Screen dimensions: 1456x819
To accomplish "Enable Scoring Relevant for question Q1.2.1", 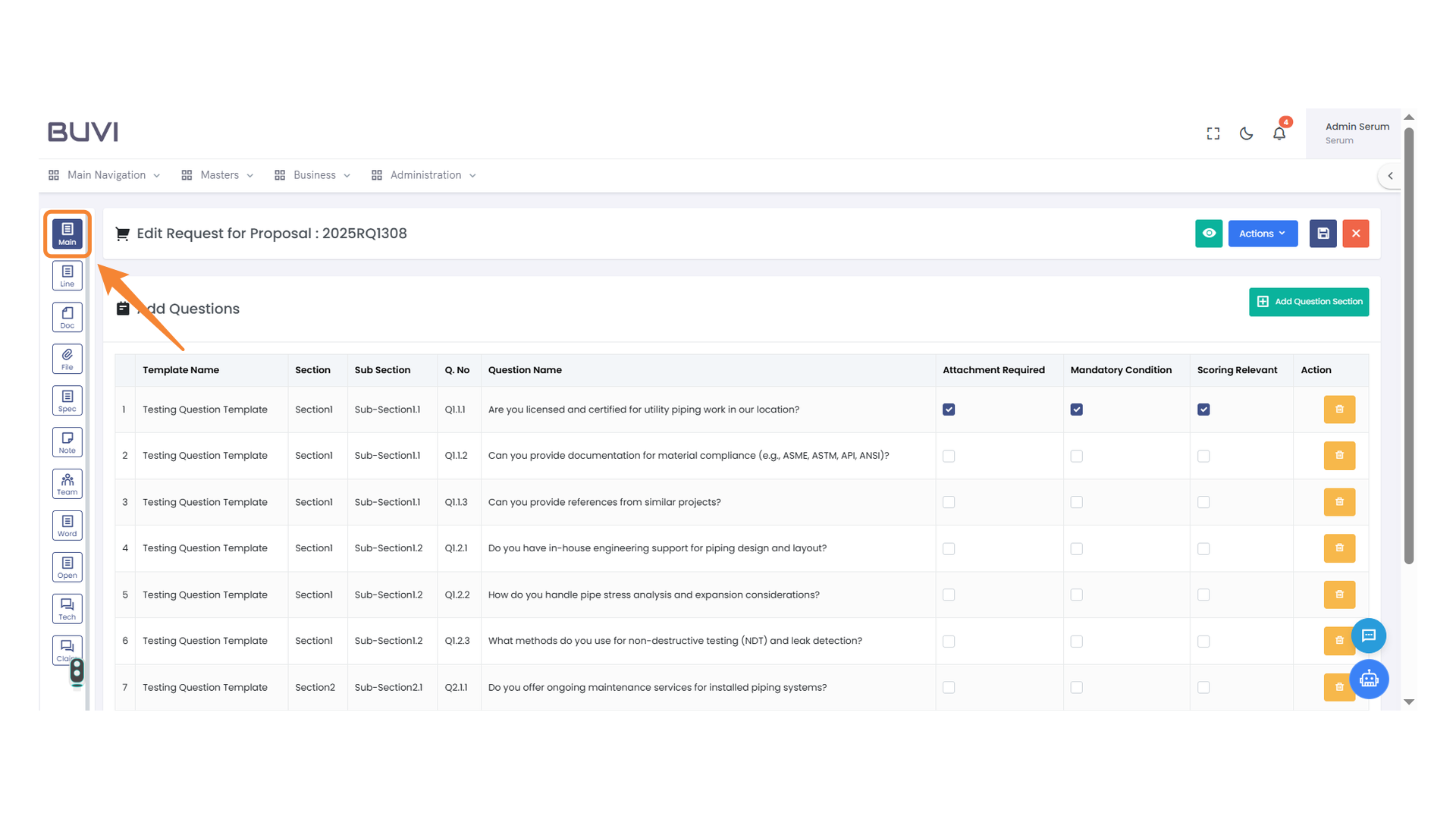I will [x=1203, y=548].
